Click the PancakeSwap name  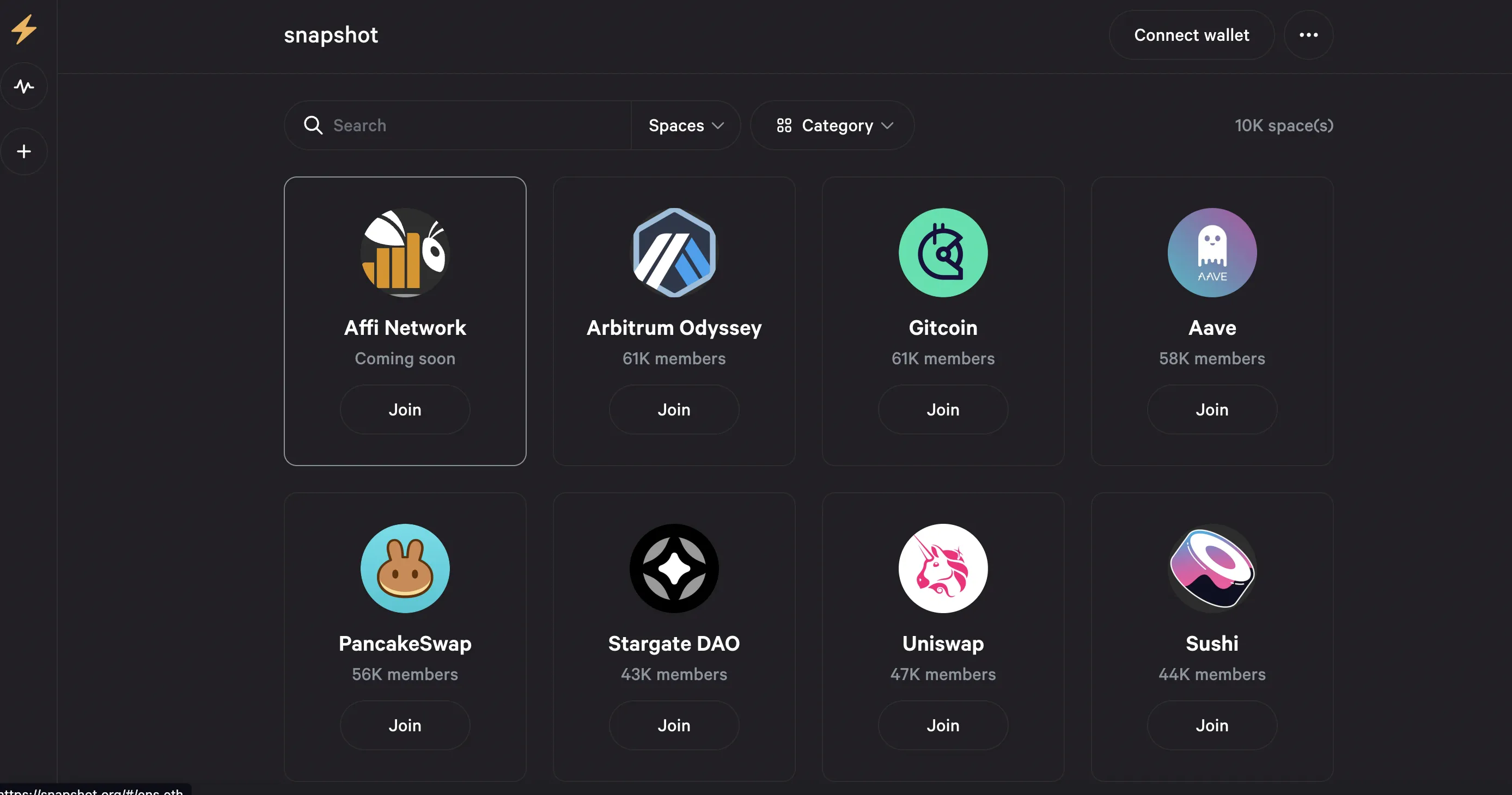[405, 644]
